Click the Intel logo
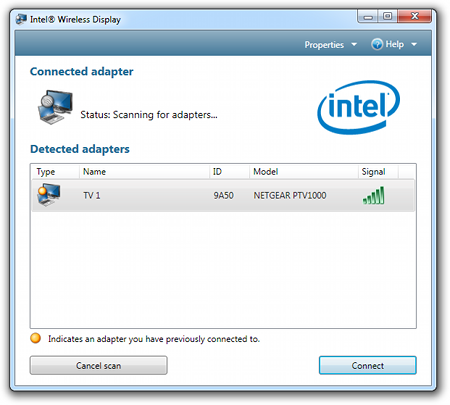Viewport: 450px width, 405px height. 359,107
